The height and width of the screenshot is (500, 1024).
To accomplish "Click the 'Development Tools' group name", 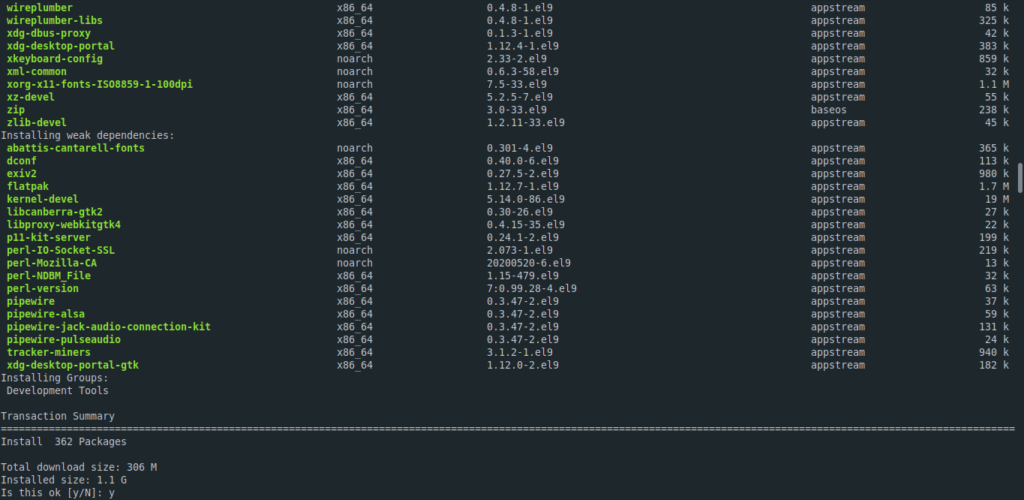I will [x=57, y=391].
